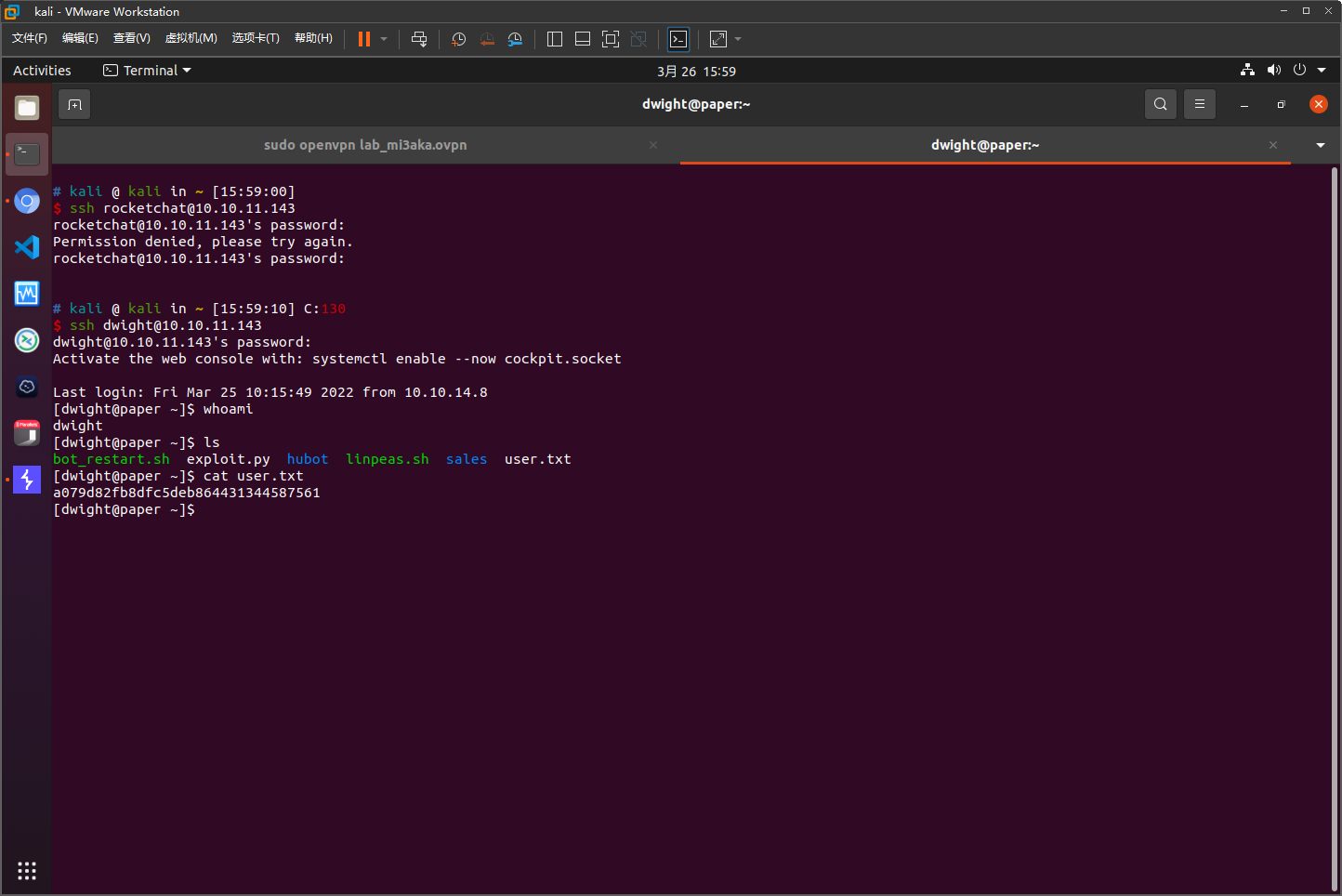The image size is (1342, 896).
Task: Open the terminal hamburger menu
Action: (x=1199, y=104)
